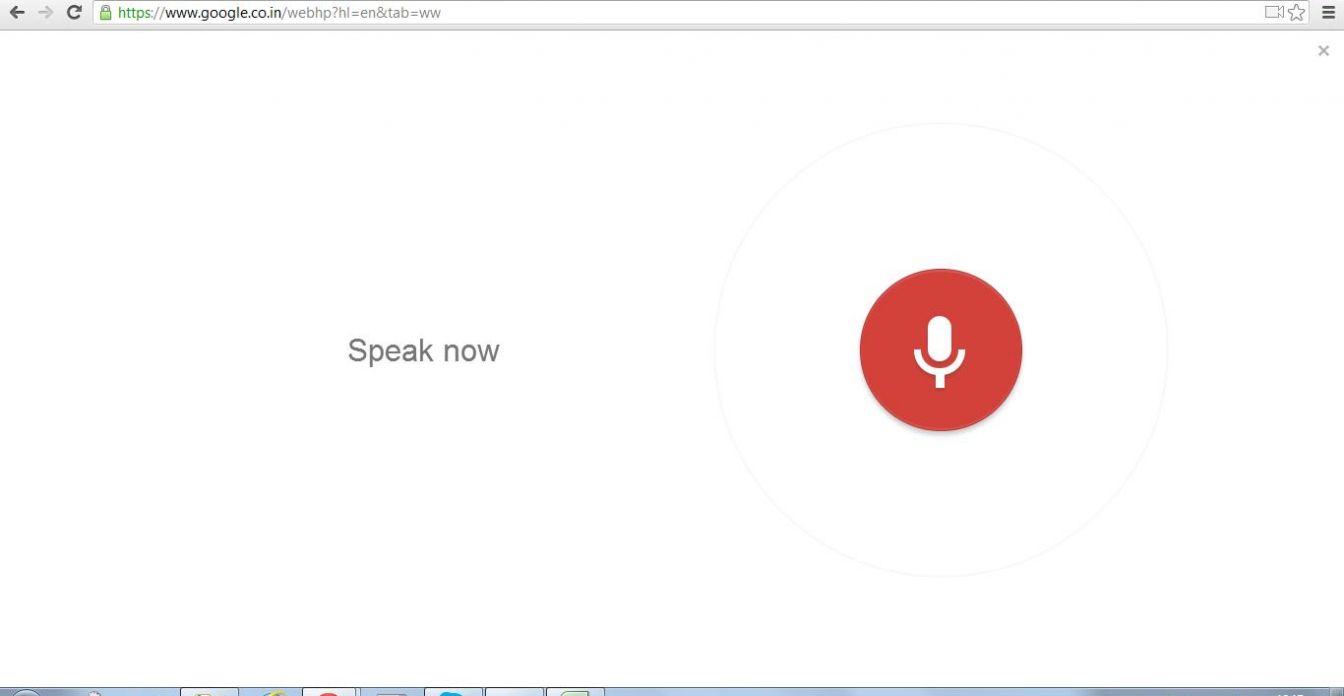Select the gray-icon taskbar button before Skype

tap(391, 692)
